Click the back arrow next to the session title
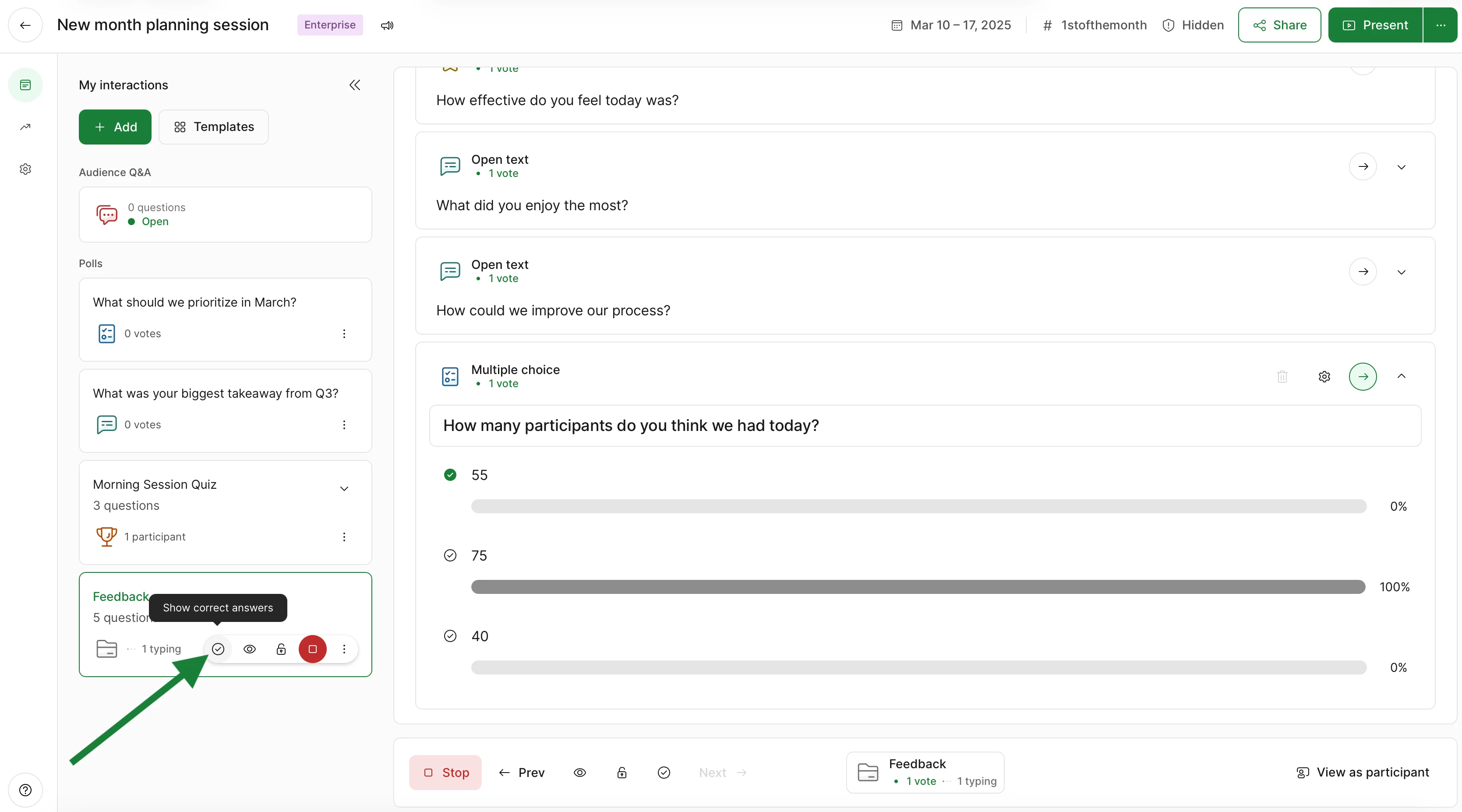 [25, 25]
